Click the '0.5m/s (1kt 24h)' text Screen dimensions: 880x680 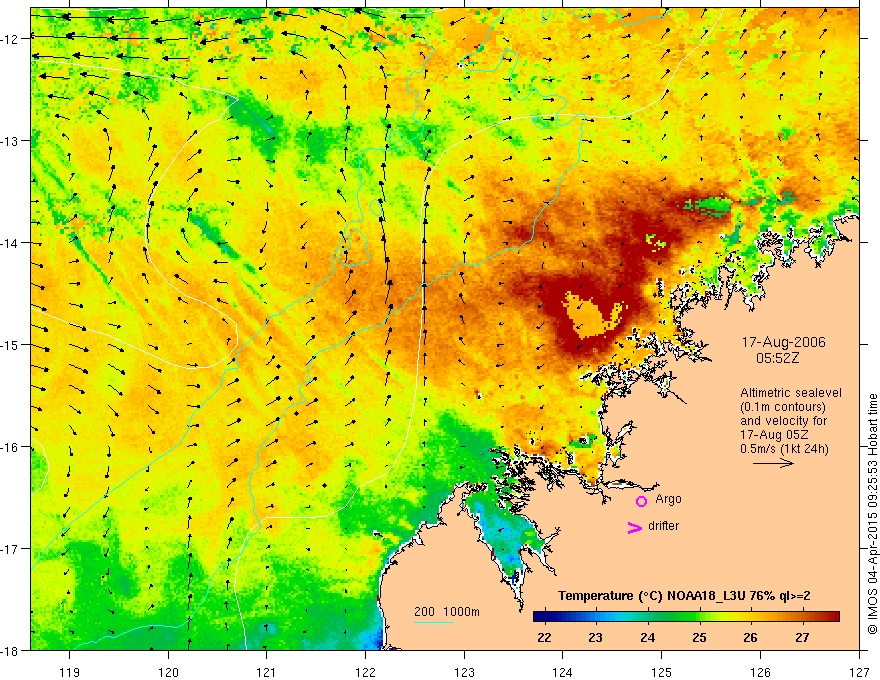784,449
